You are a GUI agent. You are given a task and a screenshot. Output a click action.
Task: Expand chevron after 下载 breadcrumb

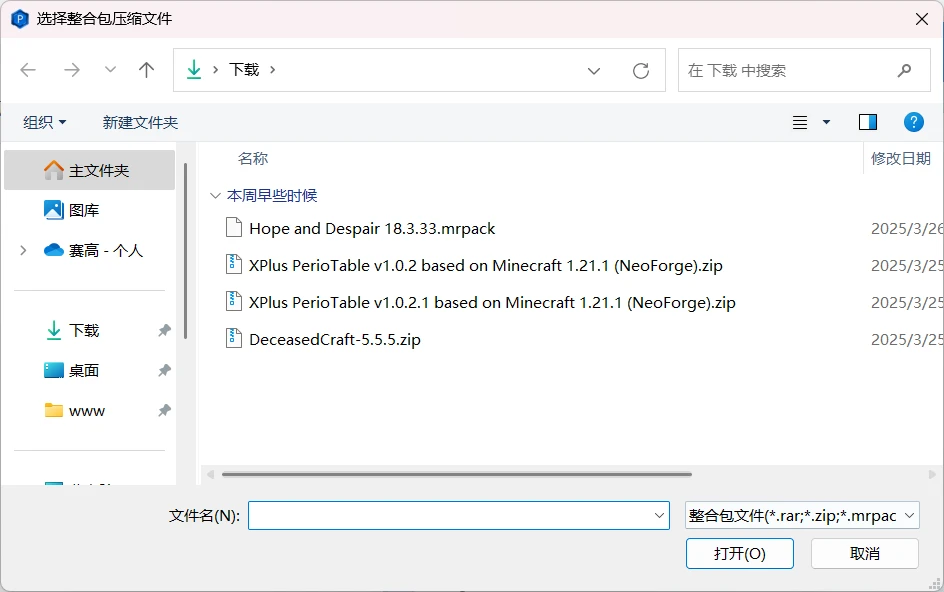click(273, 70)
